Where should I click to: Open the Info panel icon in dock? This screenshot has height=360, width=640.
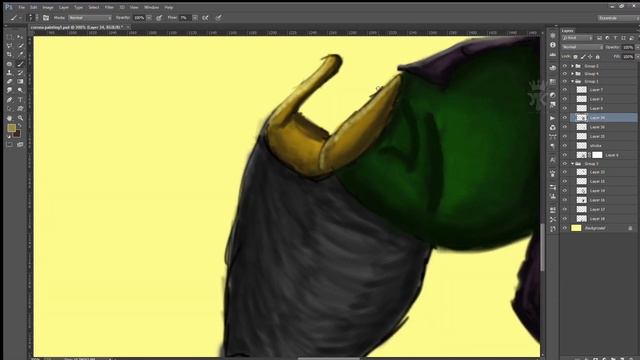click(553, 45)
